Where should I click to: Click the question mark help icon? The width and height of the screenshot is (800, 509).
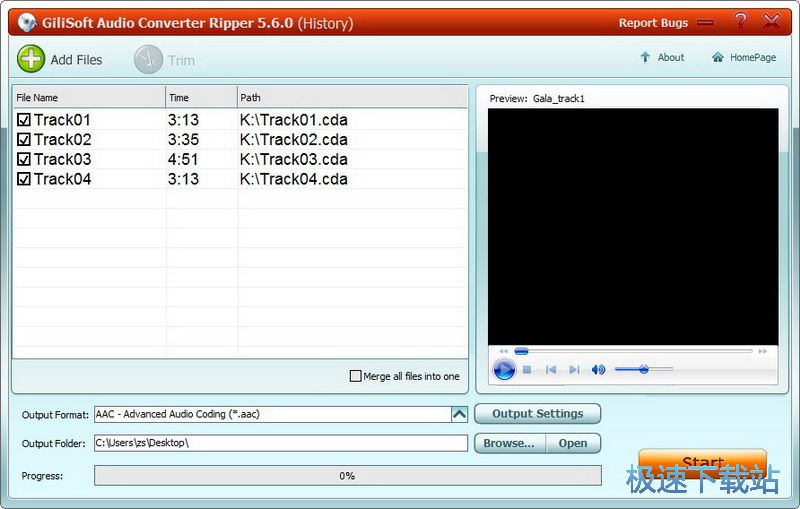pyautogui.click(x=740, y=21)
